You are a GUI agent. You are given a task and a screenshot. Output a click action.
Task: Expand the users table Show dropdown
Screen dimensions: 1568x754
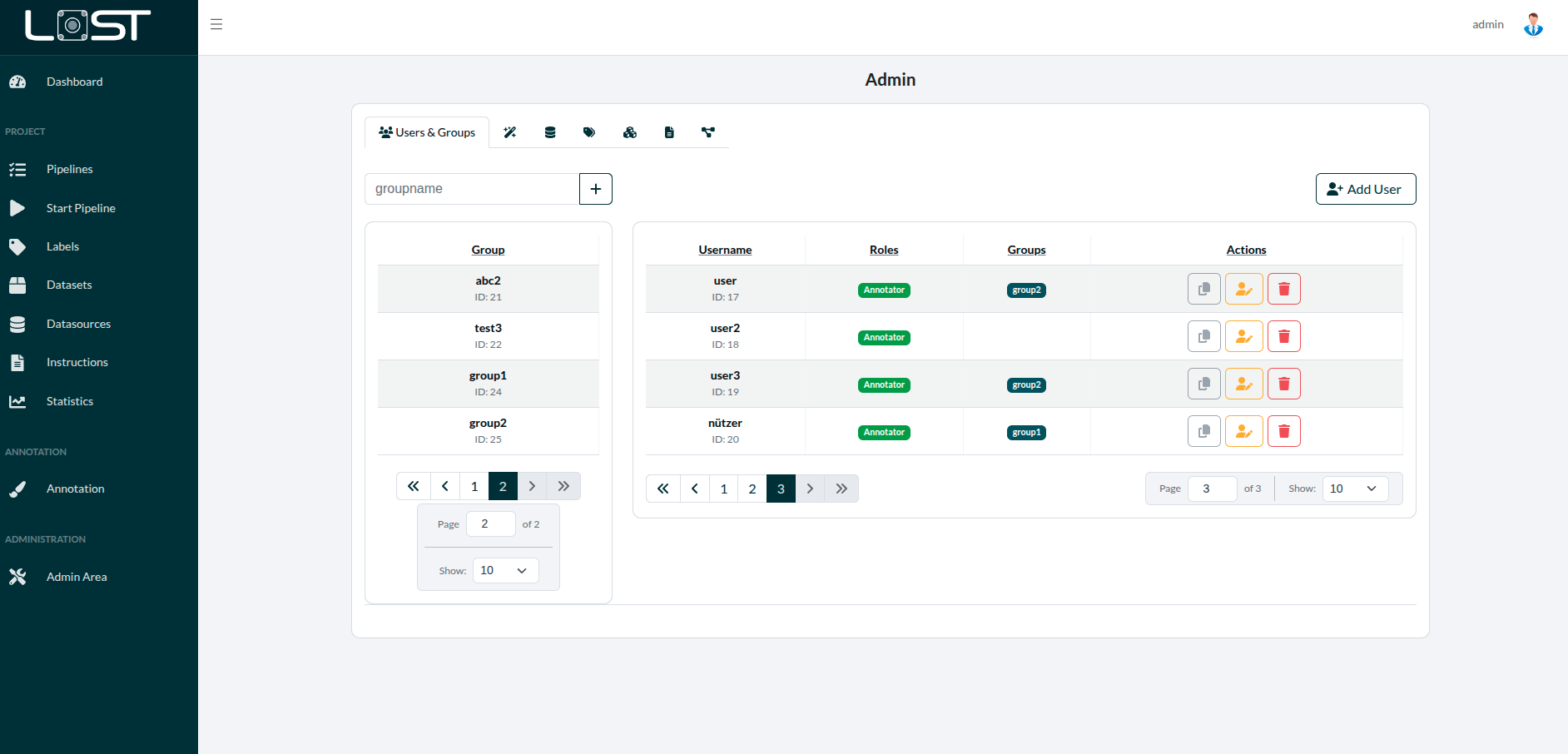[1354, 489]
